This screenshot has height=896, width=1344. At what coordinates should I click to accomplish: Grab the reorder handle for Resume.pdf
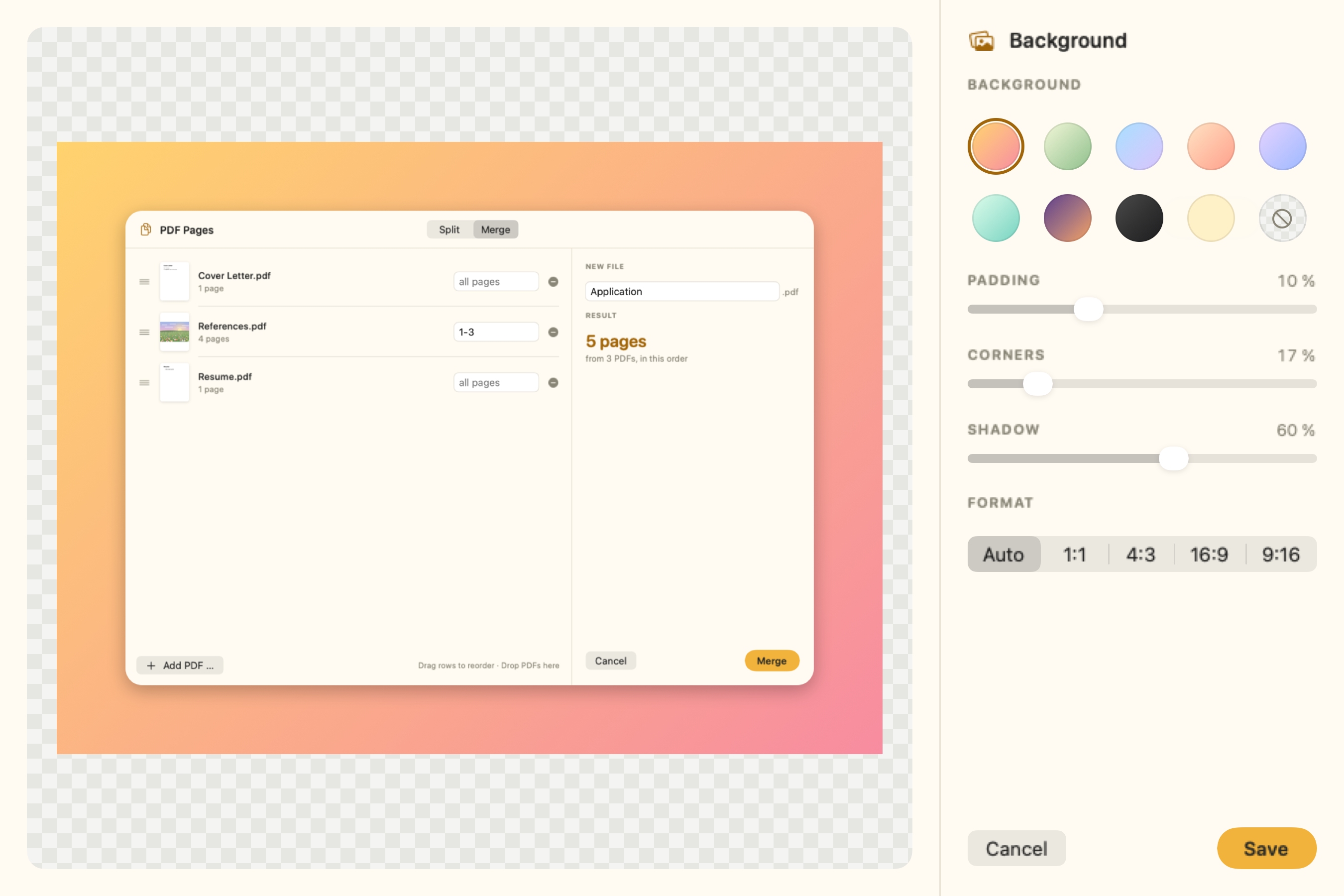(144, 383)
